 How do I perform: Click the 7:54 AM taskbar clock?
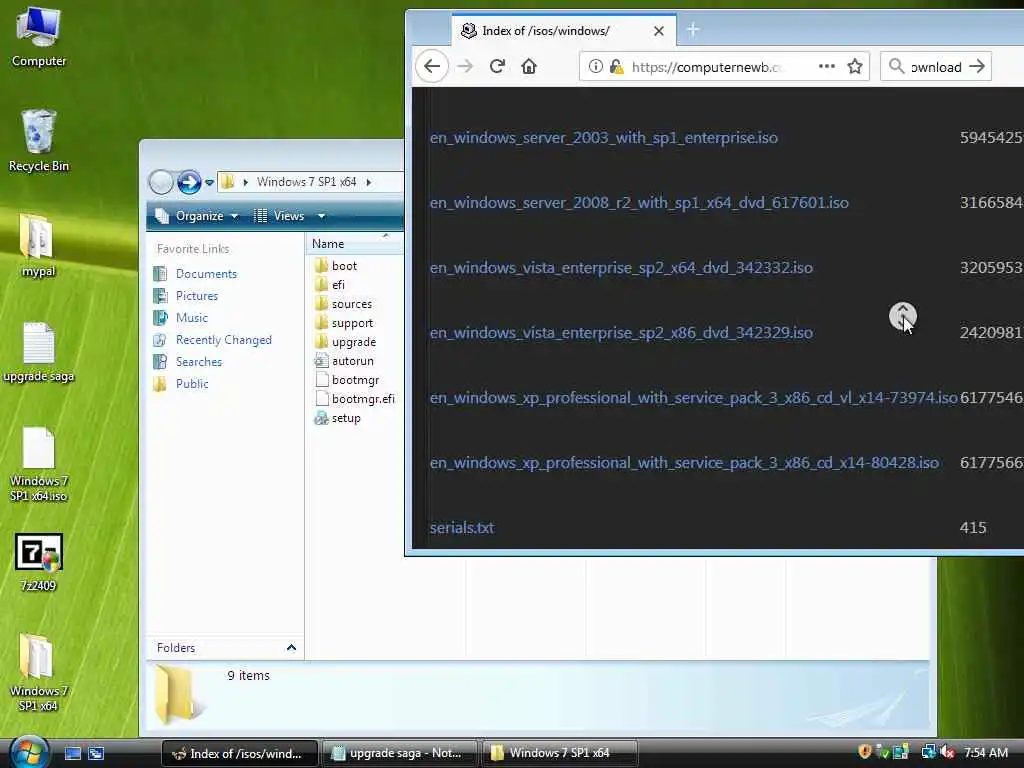pyautogui.click(x=986, y=752)
